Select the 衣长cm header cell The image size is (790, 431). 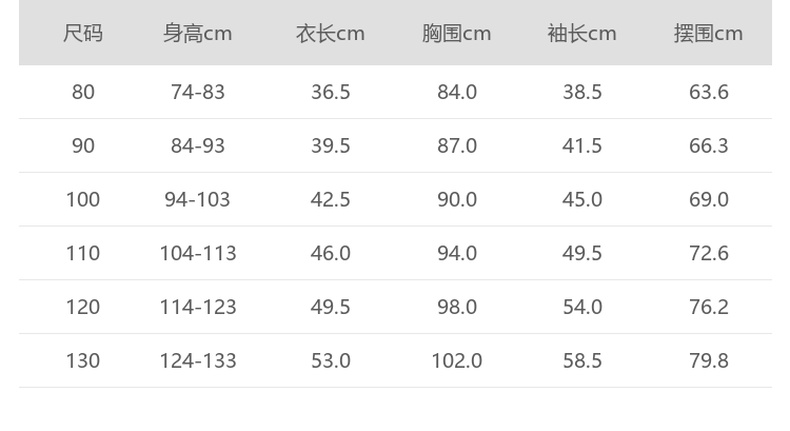pyautogui.click(x=330, y=34)
